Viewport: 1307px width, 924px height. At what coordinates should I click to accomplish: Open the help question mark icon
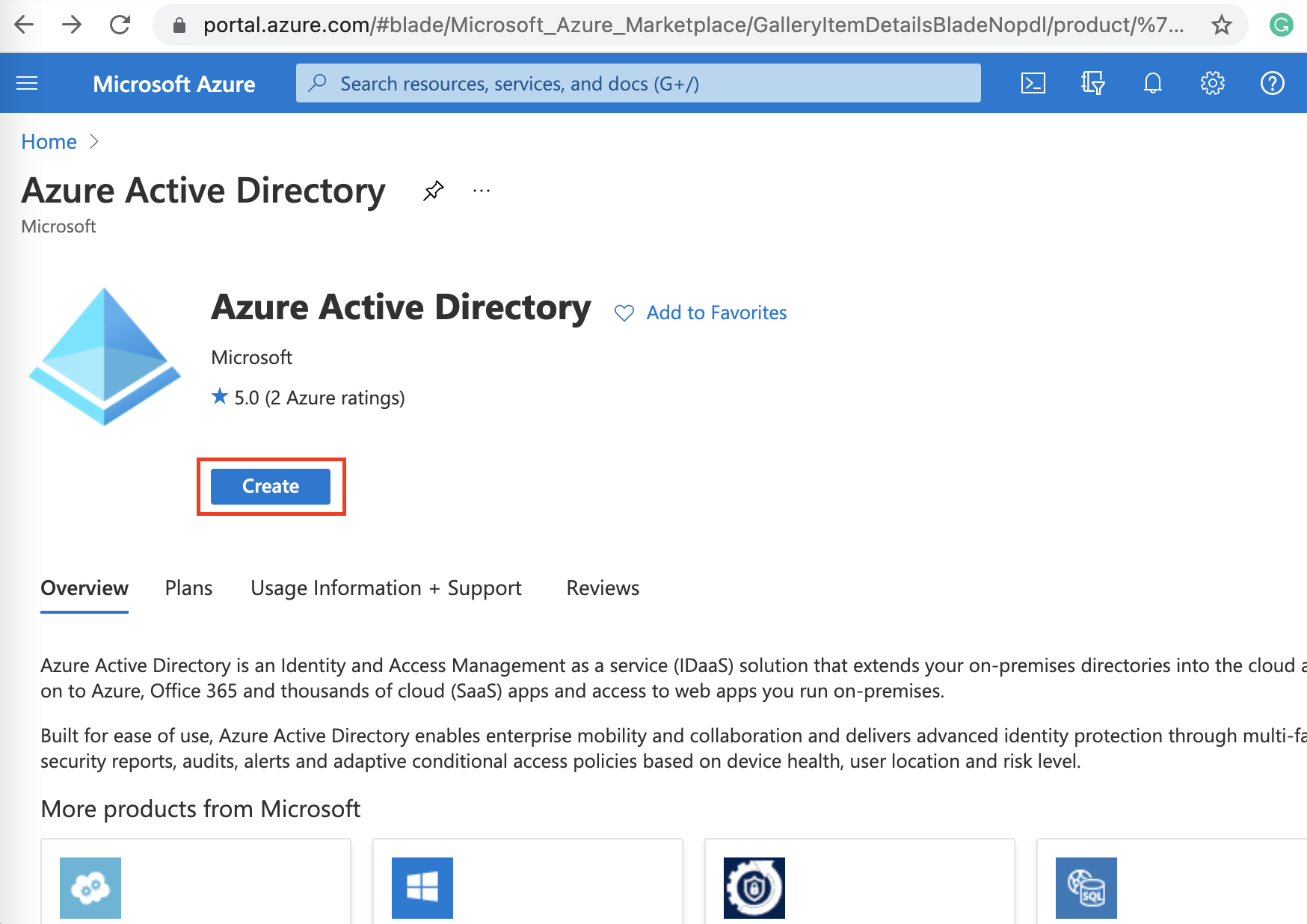click(x=1272, y=83)
